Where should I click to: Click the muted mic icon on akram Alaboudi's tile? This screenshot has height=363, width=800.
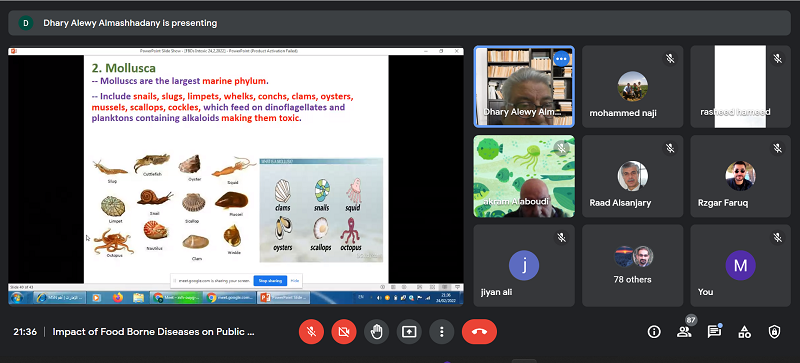[x=561, y=148]
